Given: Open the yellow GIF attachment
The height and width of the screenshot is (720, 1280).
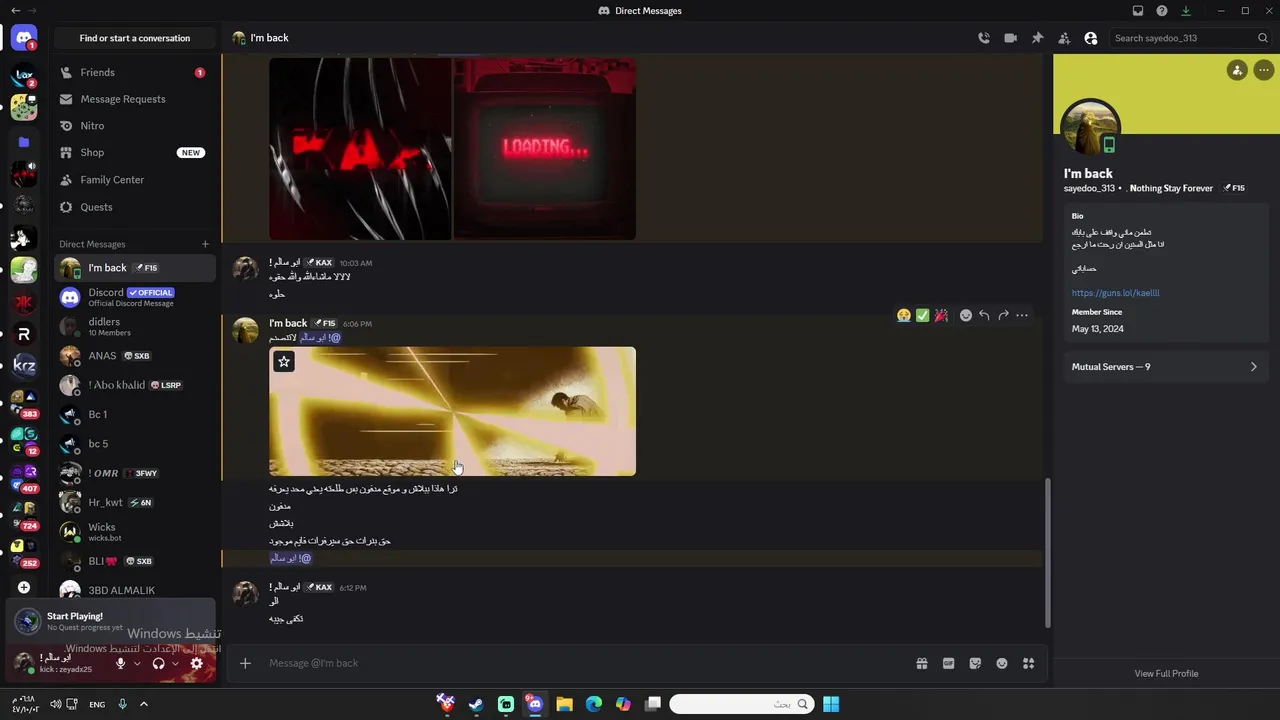Looking at the screenshot, I should [x=452, y=411].
